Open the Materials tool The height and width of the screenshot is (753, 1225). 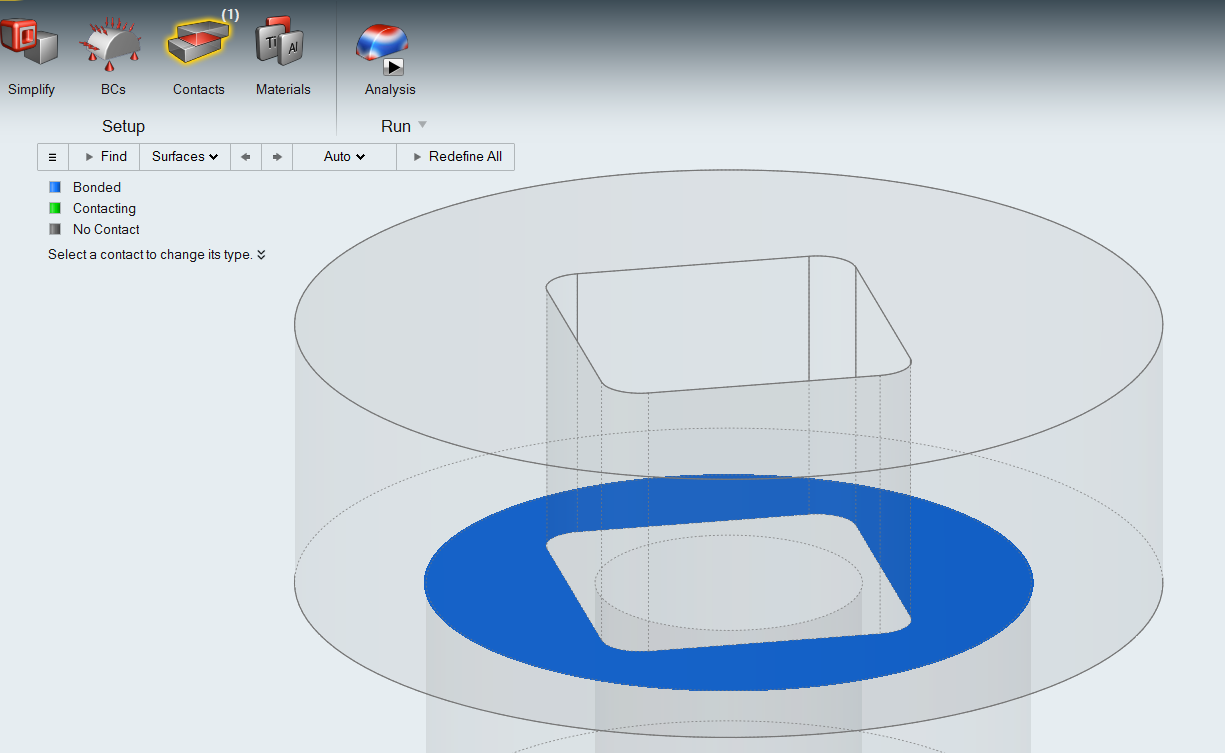pyautogui.click(x=282, y=45)
